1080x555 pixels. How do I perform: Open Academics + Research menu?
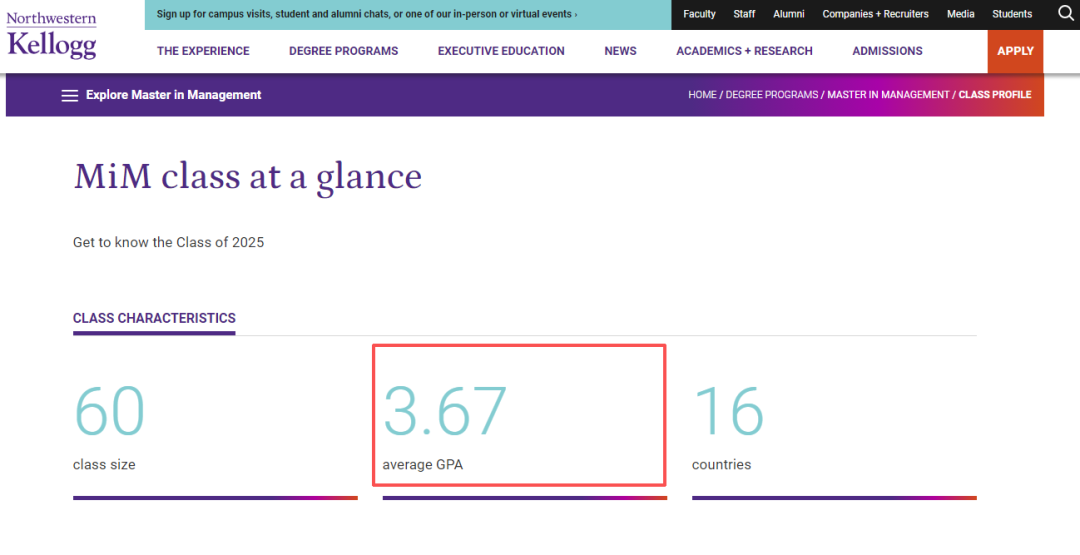click(744, 51)
